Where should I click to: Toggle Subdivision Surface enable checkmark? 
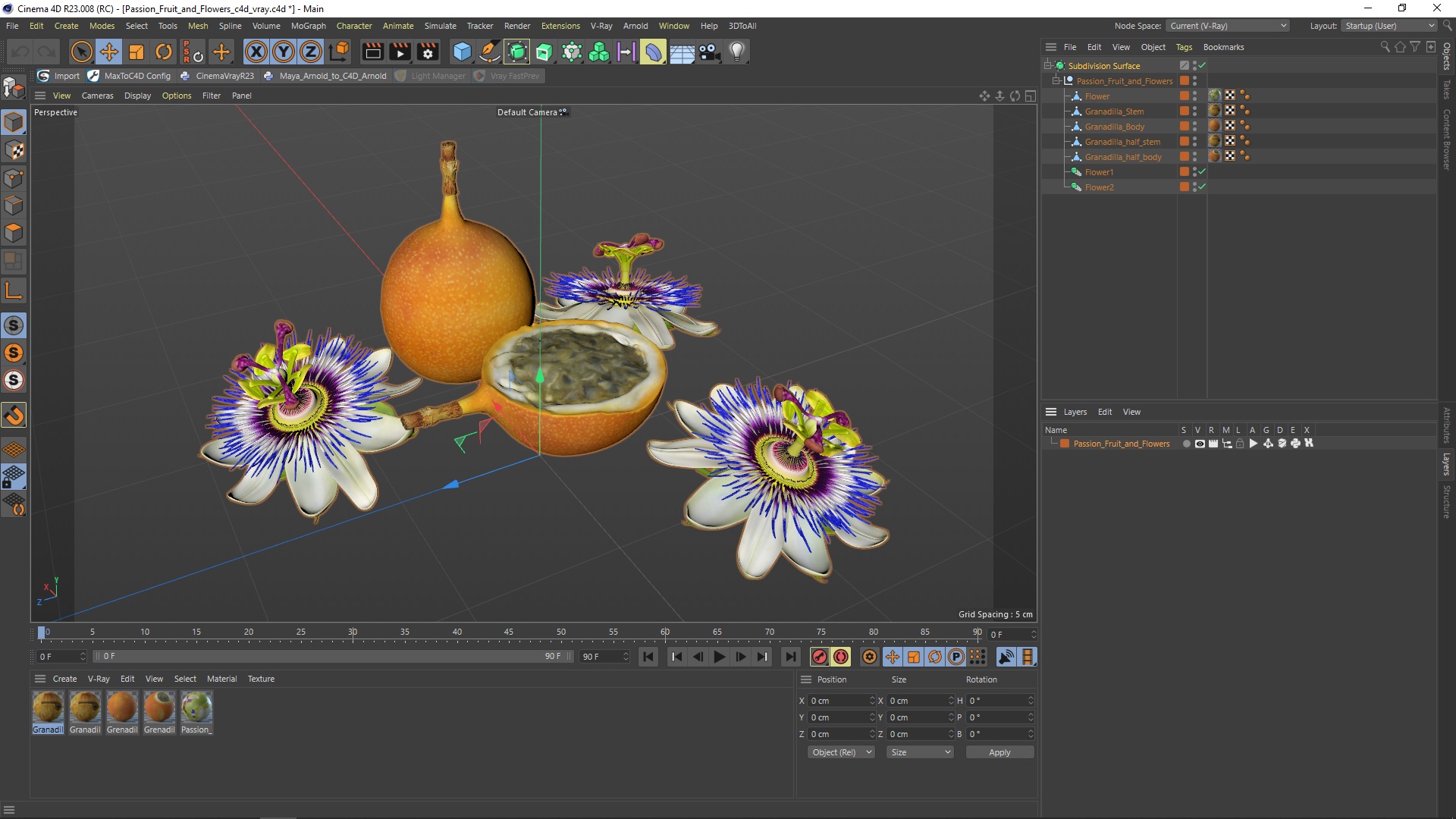pyautogui.click(x=1202, y=65)
